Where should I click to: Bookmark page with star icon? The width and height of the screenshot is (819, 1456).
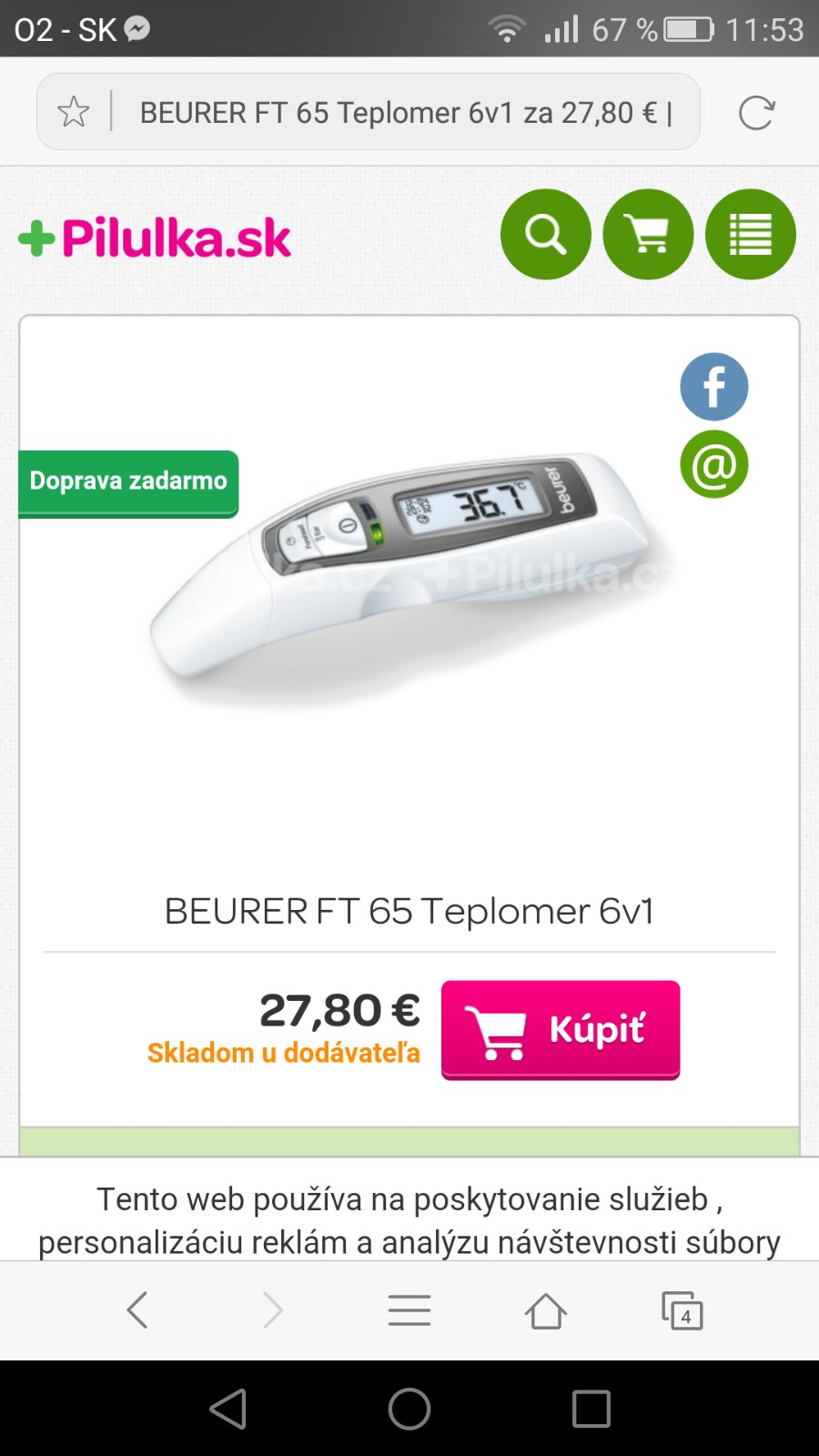click(73, 113)
